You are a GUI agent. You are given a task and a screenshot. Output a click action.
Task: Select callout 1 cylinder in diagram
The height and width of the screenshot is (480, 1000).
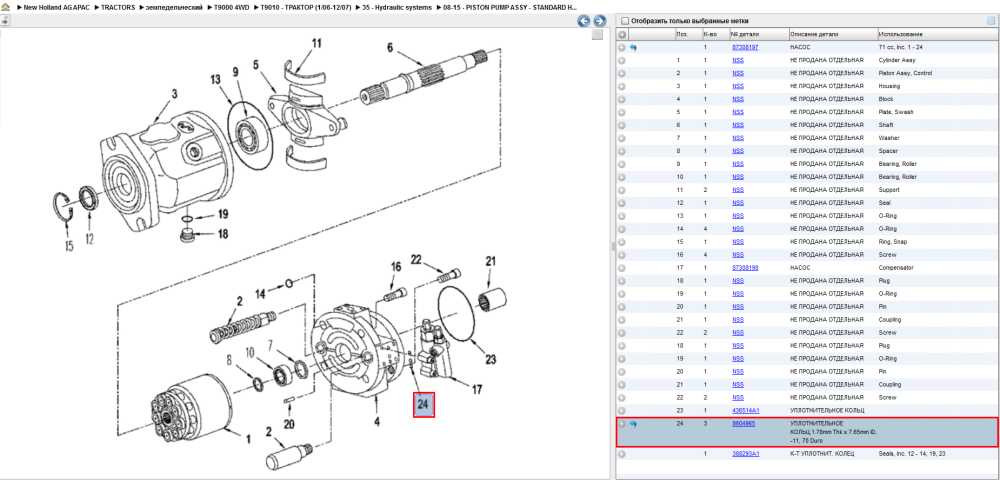247,438
